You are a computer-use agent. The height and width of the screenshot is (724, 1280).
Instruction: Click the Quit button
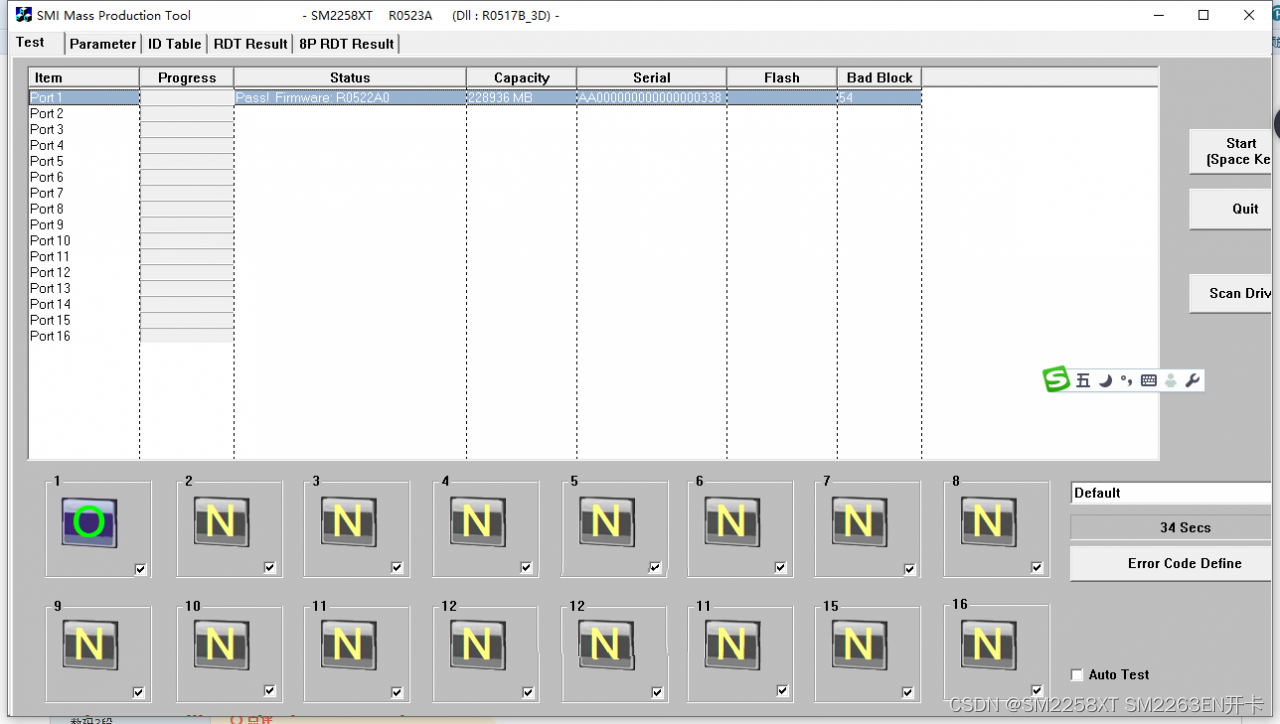1230,209
